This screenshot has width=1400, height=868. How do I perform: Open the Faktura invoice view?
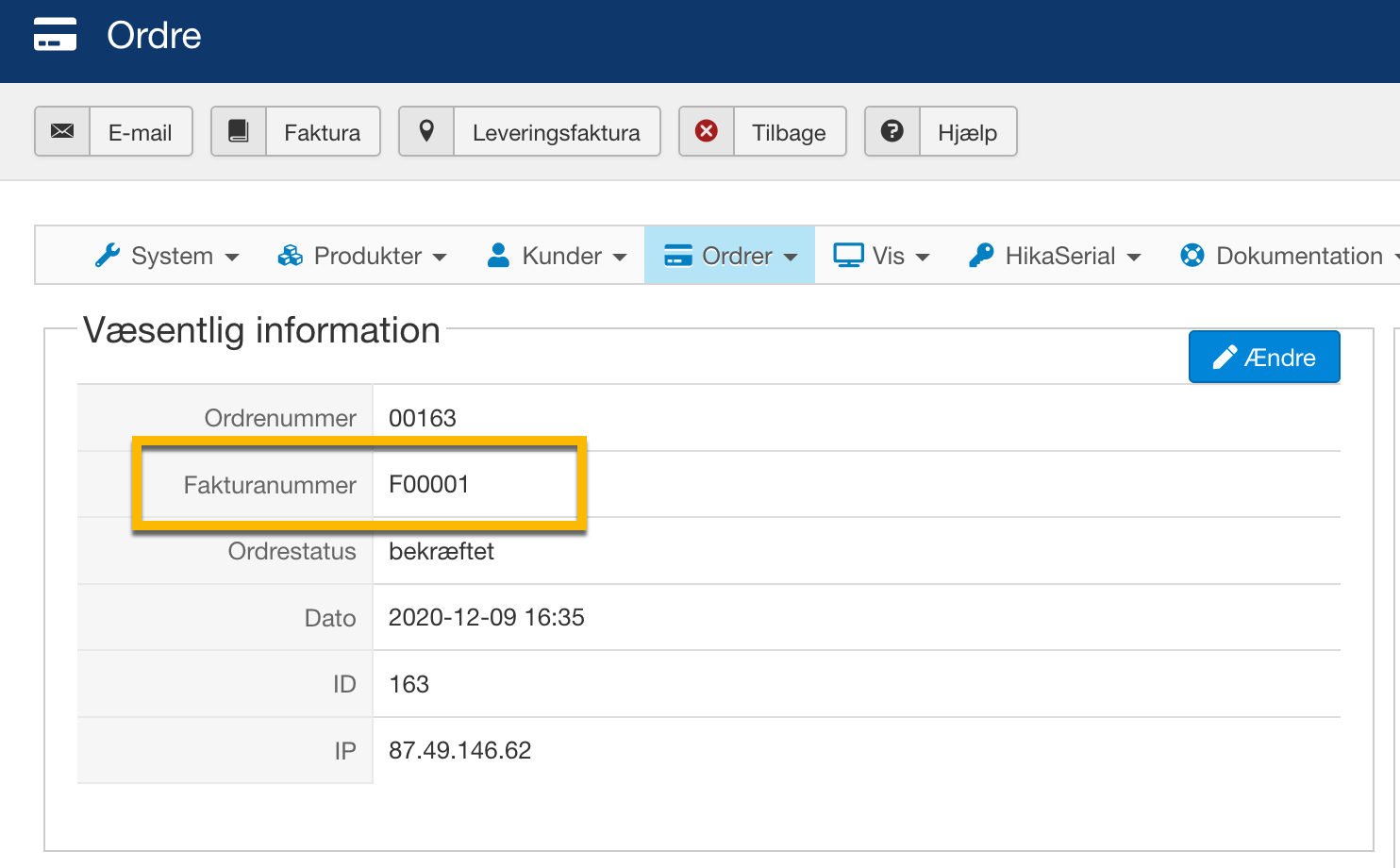point(295,131)
